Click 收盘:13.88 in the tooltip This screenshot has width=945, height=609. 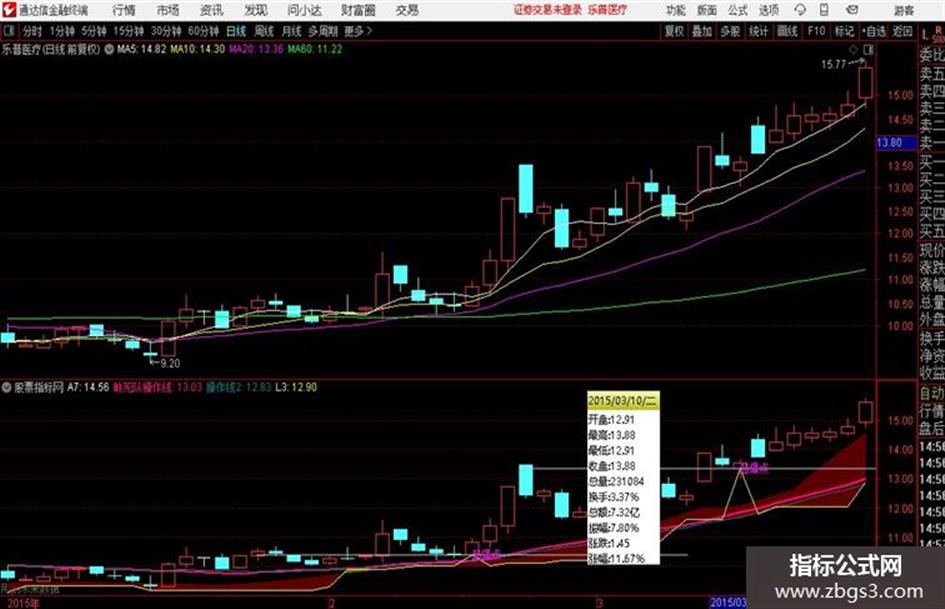(611, 466)
